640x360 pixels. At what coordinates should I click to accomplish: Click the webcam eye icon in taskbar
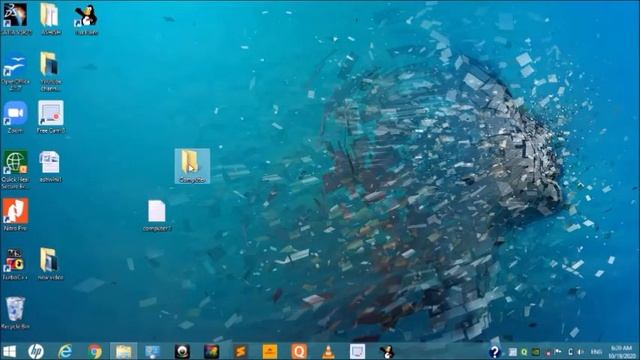click(182, 351)
